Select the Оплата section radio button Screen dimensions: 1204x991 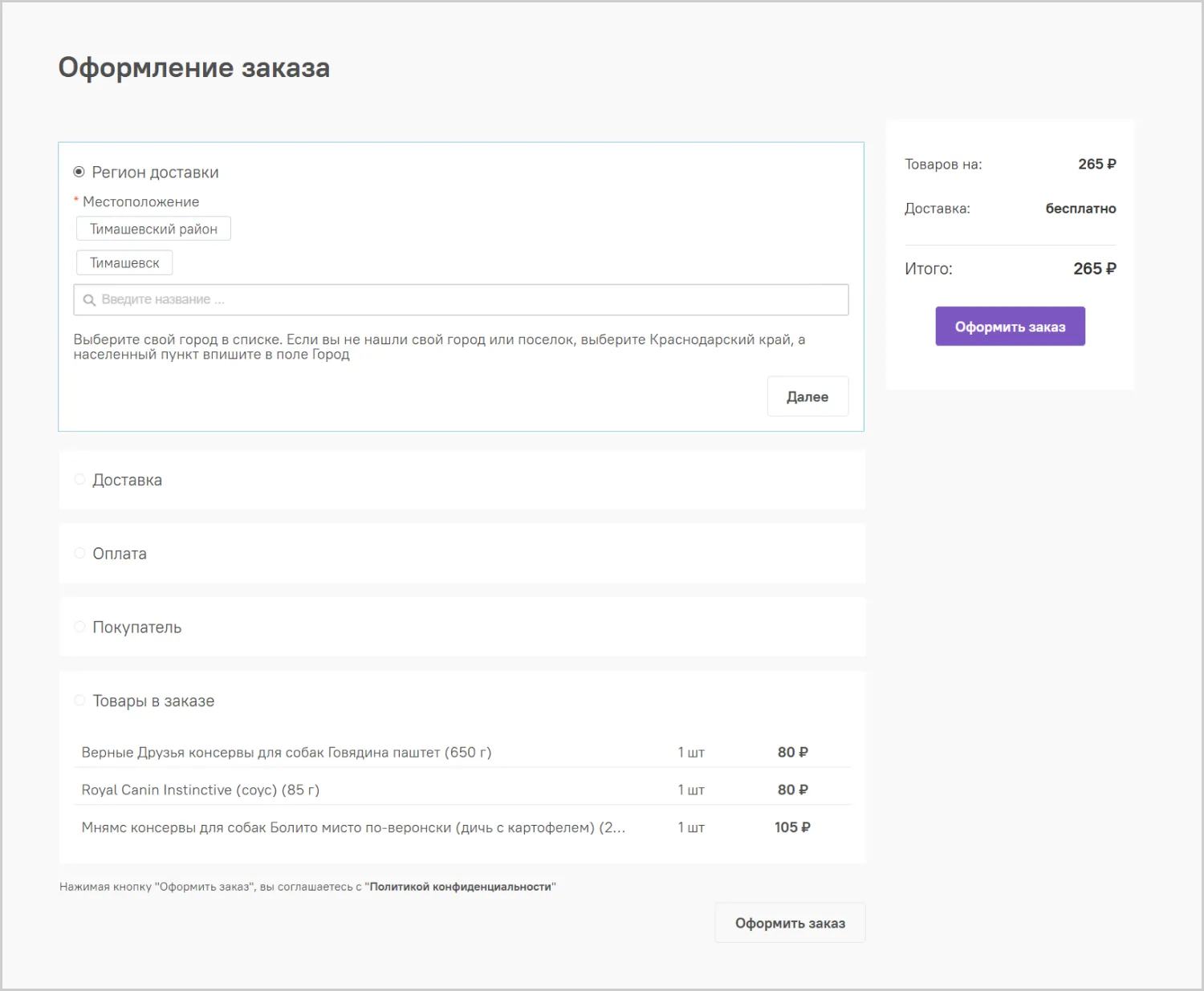tap(79, 553)
